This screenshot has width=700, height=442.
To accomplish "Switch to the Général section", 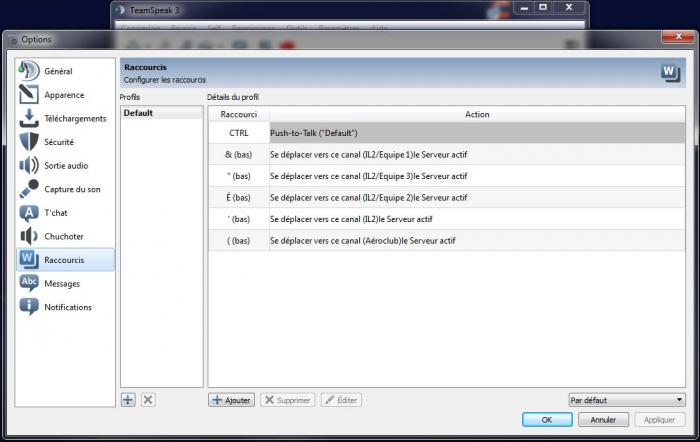I will [58, 71].
